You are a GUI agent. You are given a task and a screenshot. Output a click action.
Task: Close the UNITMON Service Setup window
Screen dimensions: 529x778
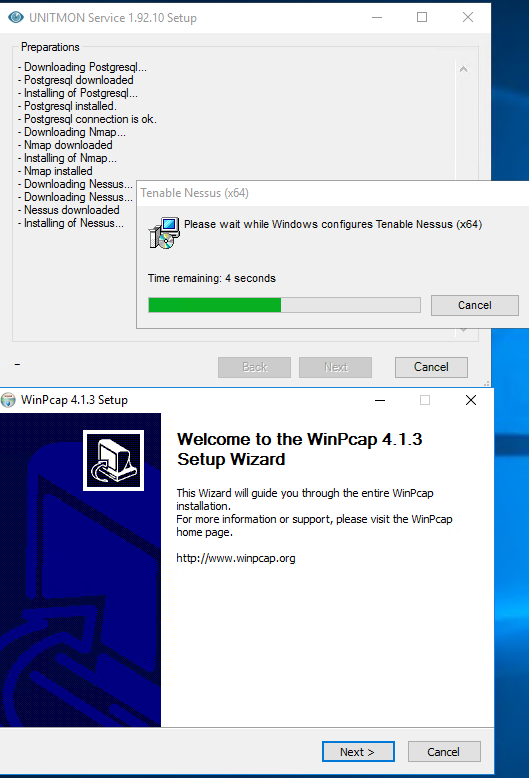tap(467, 17)
